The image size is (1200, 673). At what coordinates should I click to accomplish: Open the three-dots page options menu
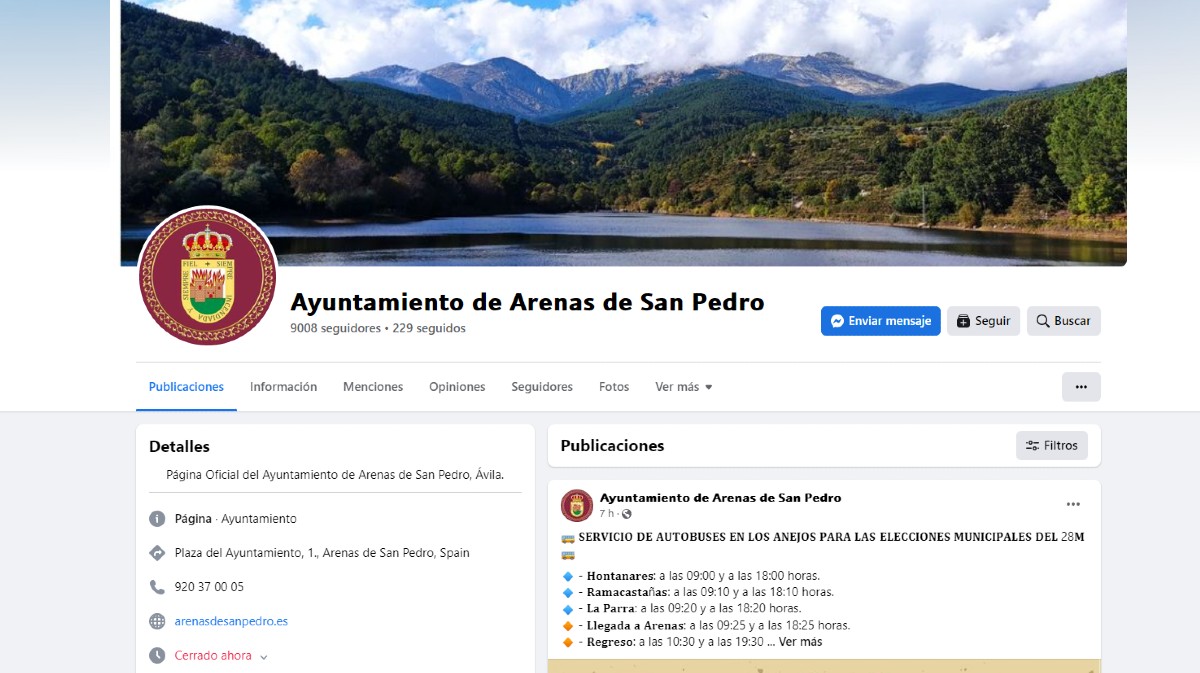coord(1081,387)
